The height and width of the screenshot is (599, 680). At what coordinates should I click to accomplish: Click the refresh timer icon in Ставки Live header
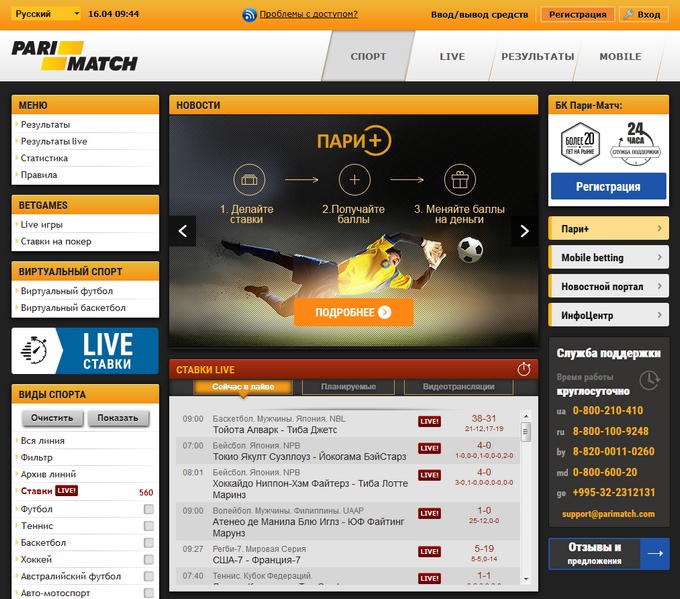pyautogui.click(x=524, y=369)
